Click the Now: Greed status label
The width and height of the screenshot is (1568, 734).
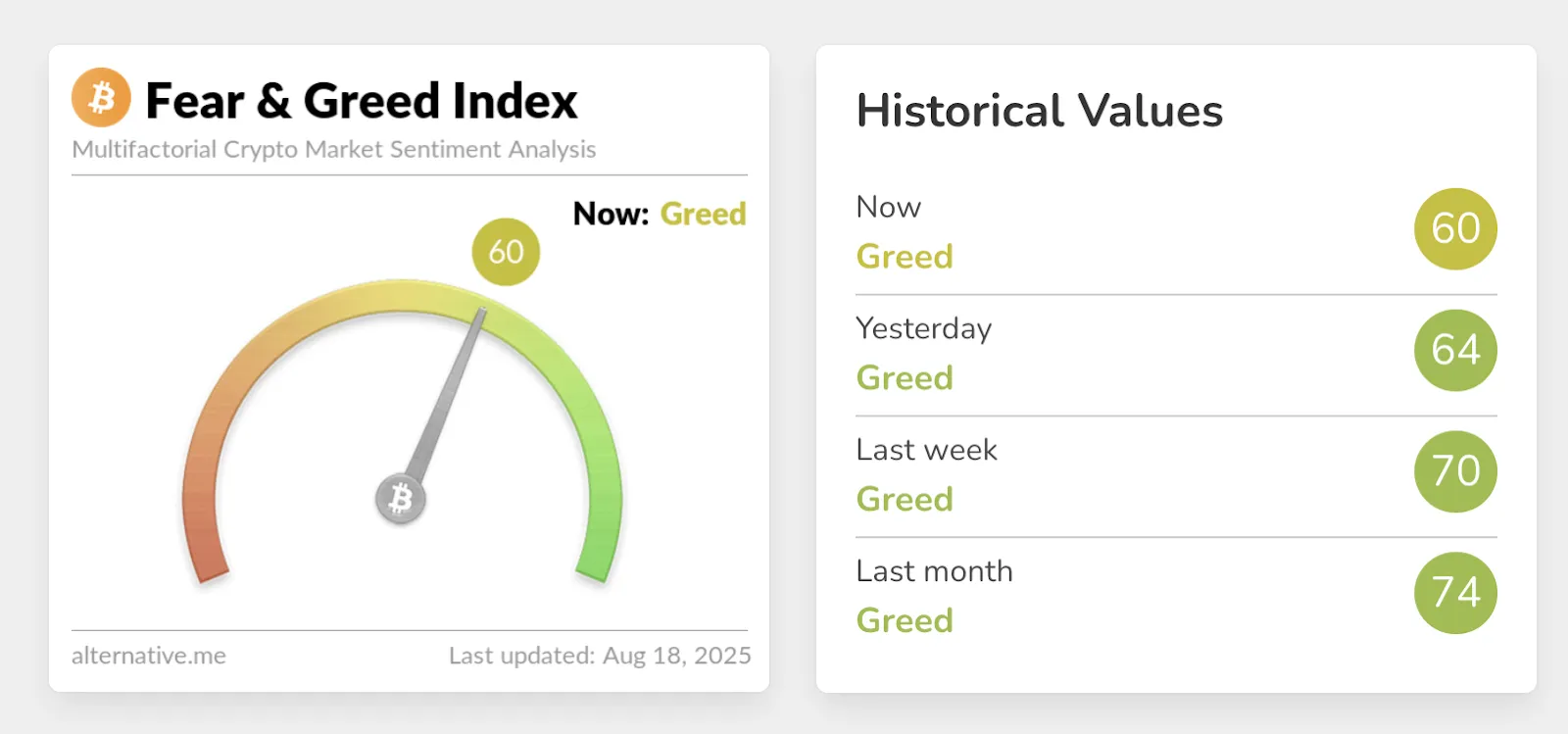point(660,214)
